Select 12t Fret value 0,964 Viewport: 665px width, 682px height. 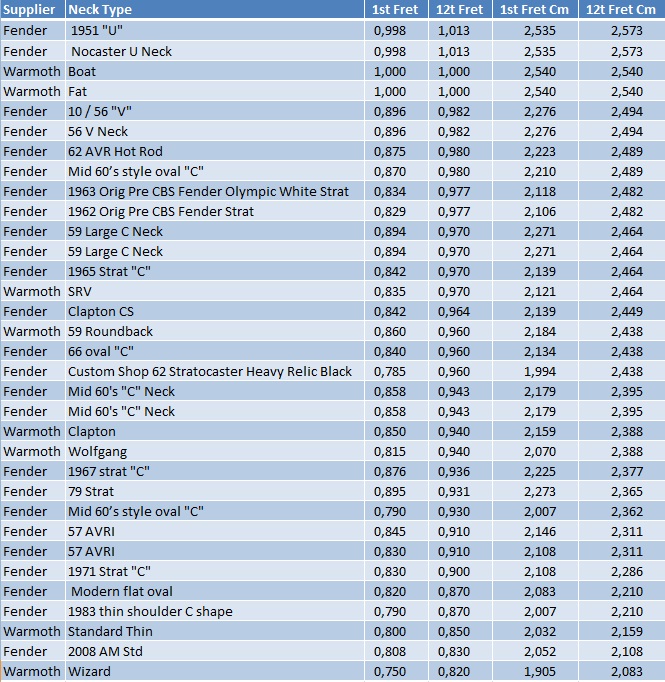[460, 311]
